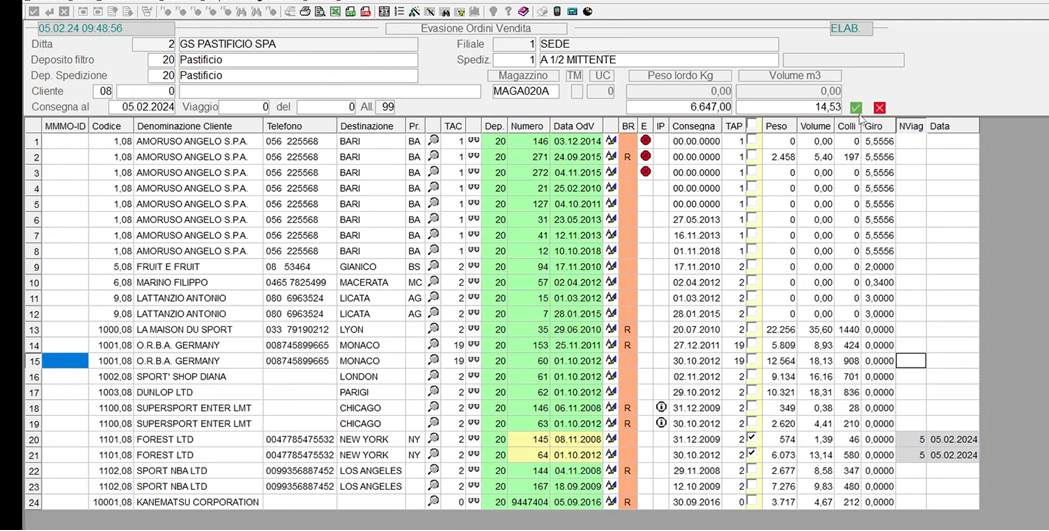Click the MAGA020A warehouse input field
The image size is (1049, 531).
point(525,92)
